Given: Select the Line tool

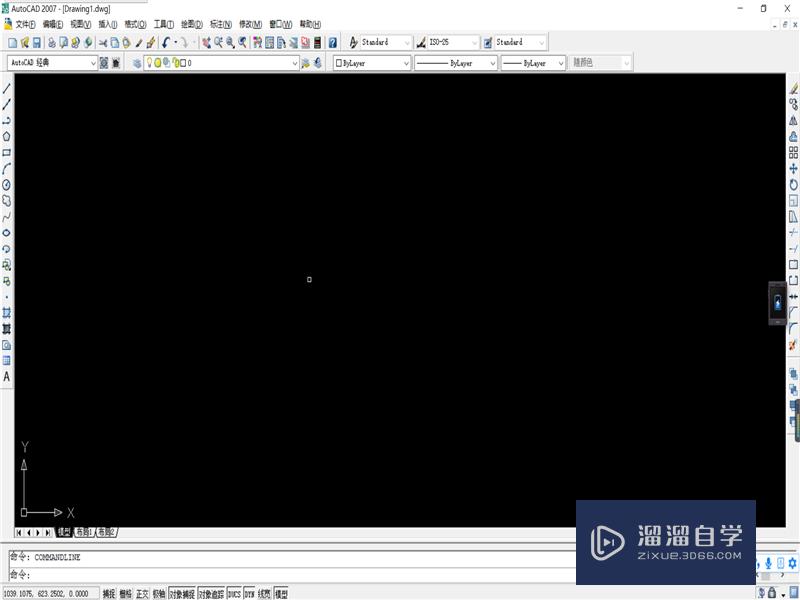Looking at the screenshot, I should tap(8, 88).
